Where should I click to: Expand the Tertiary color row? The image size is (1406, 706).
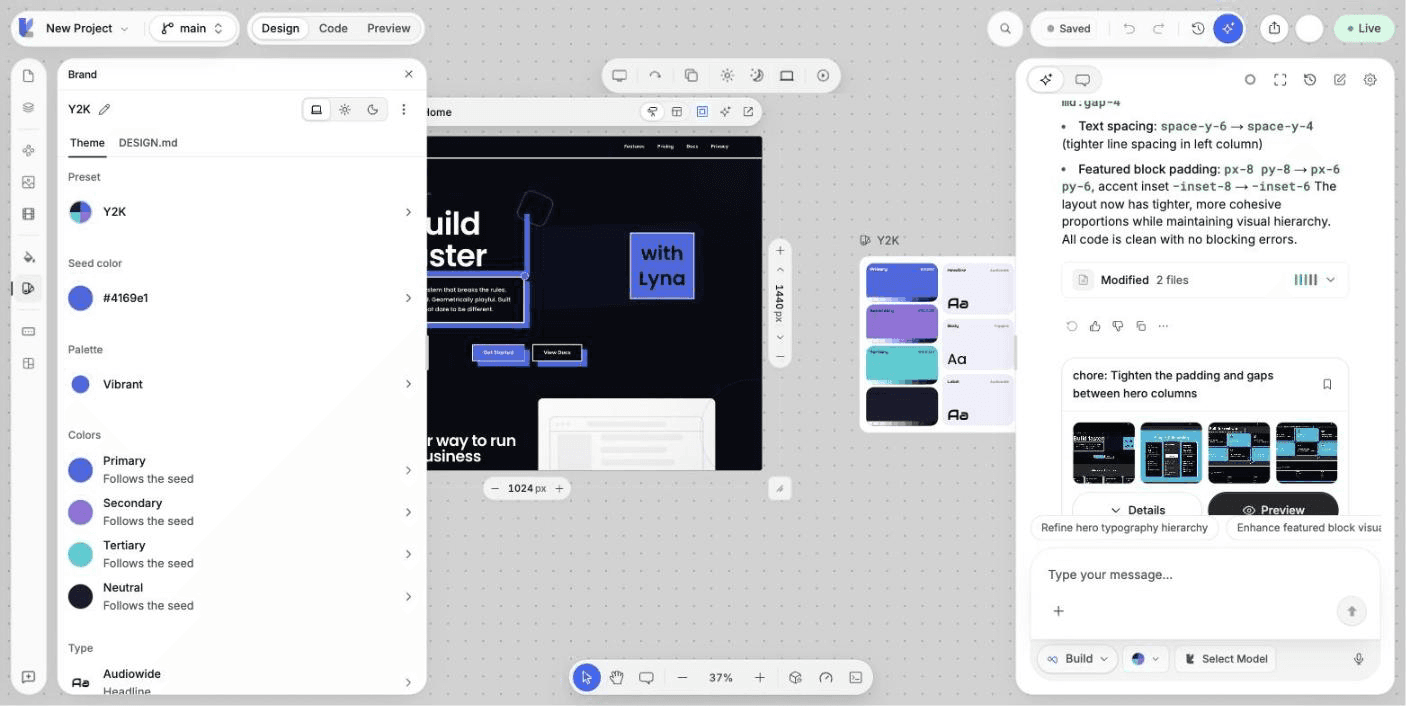click(x=240, y=554)
